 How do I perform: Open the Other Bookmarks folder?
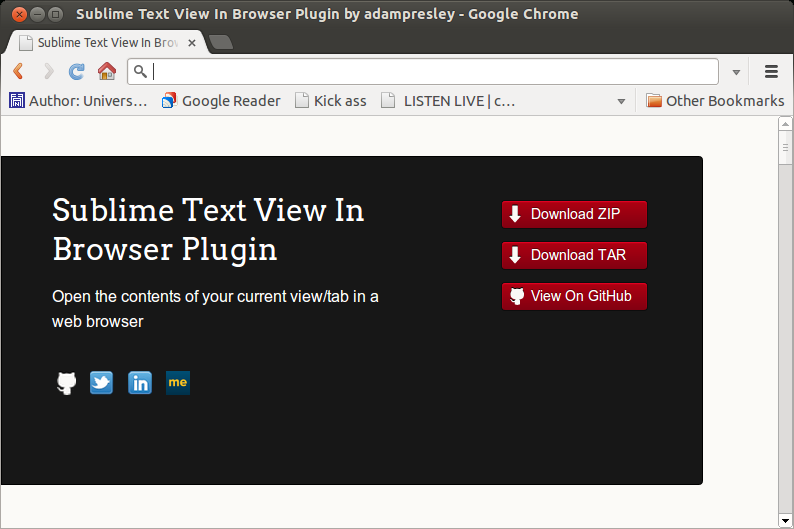[x=715, y=101]
